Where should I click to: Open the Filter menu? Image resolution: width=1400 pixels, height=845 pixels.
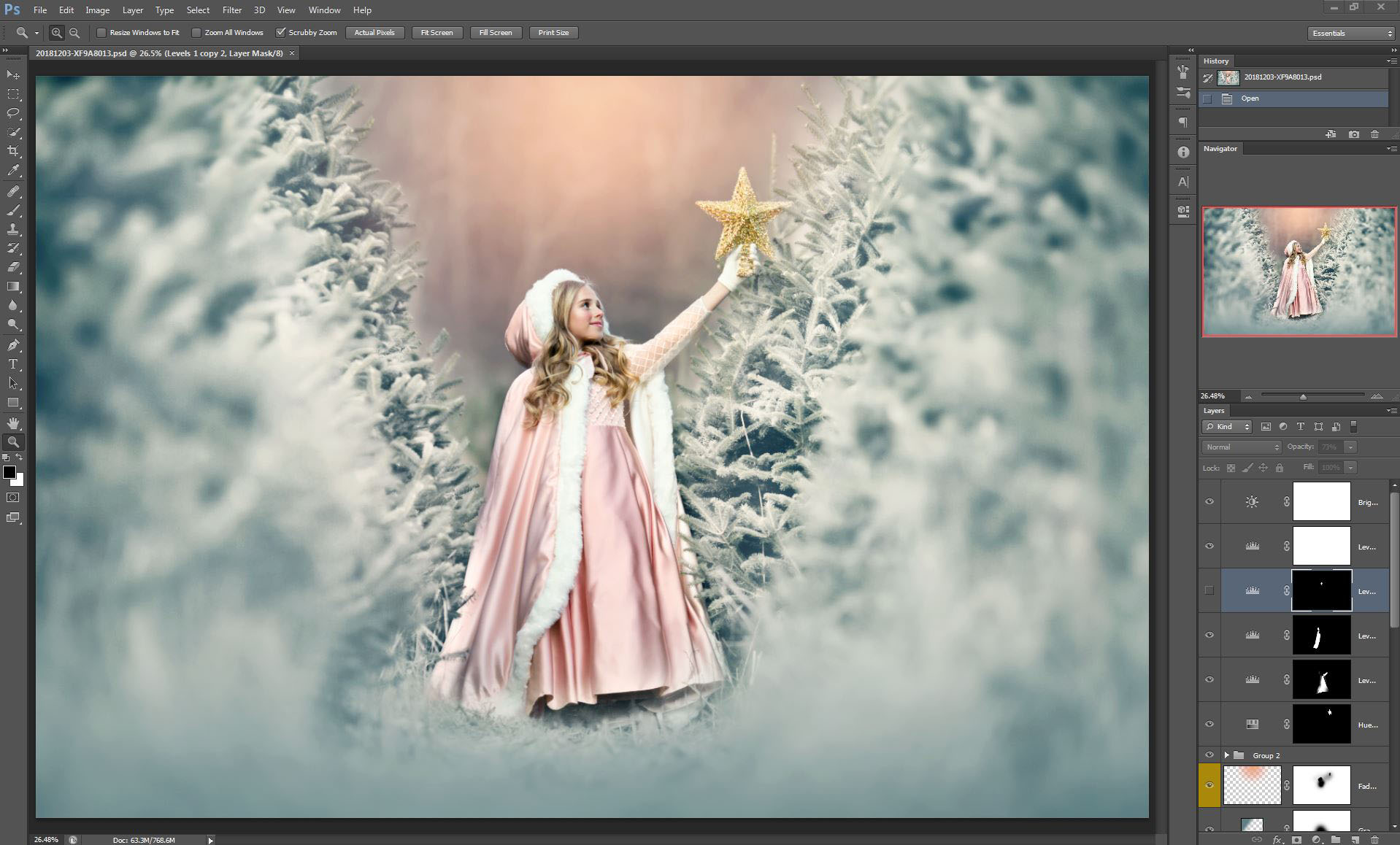pos(231,10)
